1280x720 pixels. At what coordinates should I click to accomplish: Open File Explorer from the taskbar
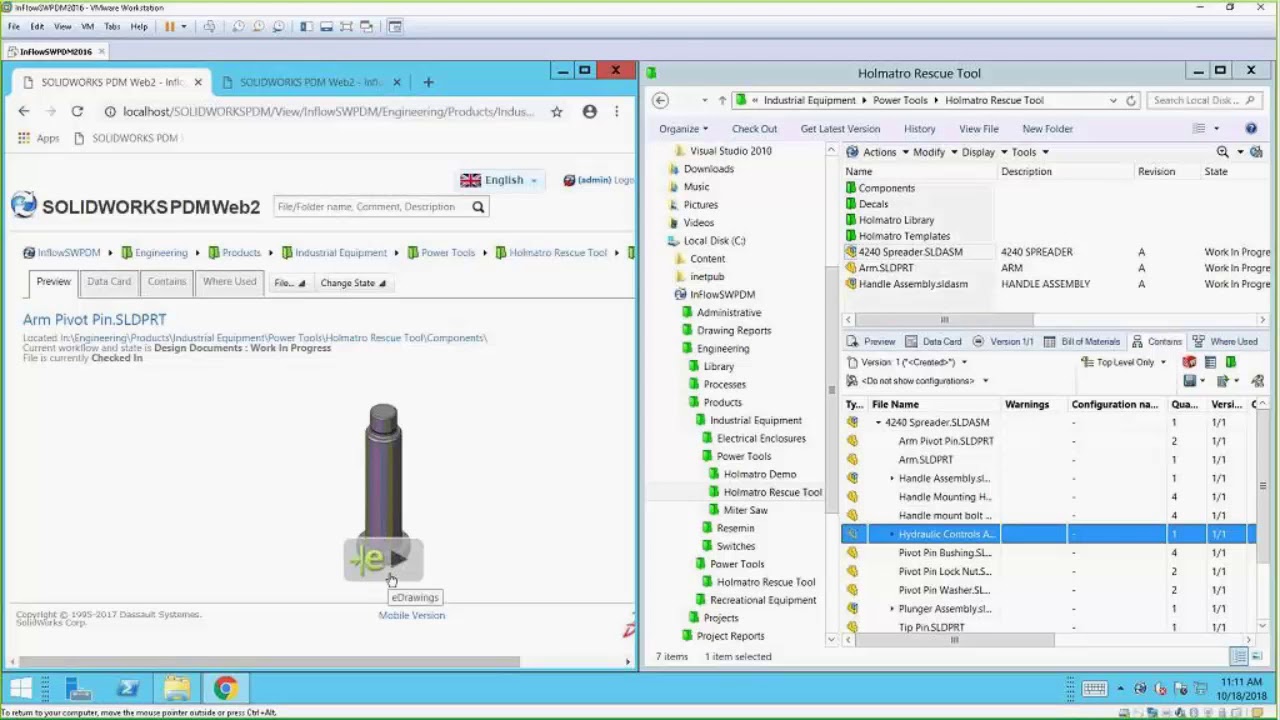coord(177,688)
